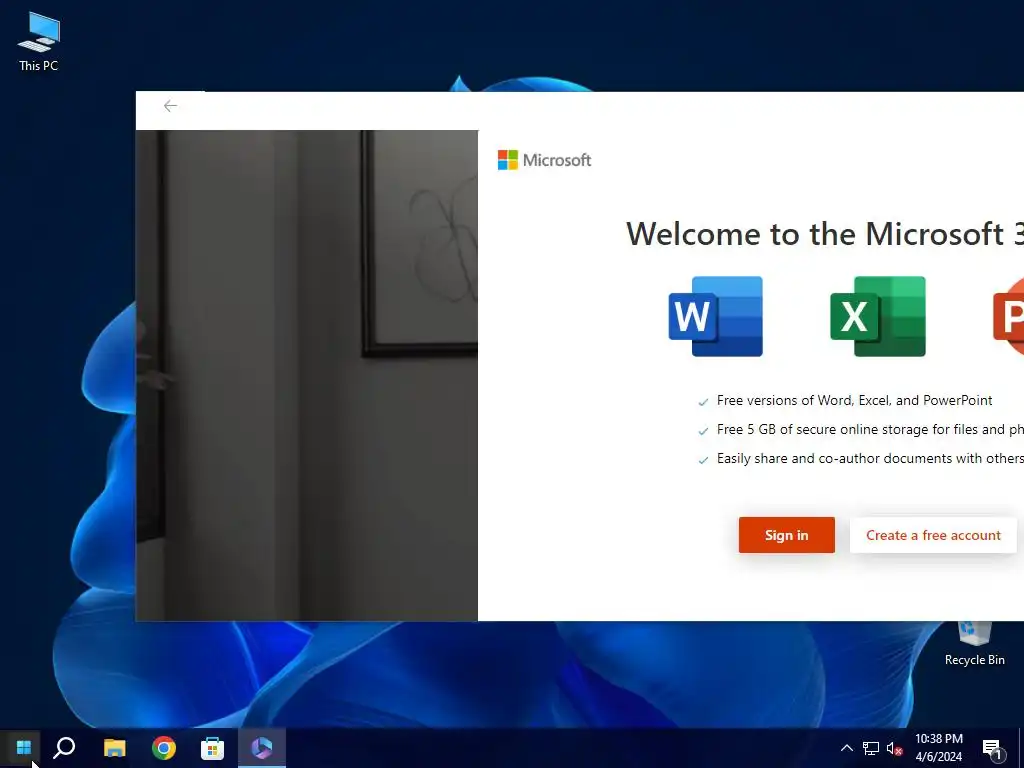Click the 'Free 5 GB of secure online storage' text
The height and width of the screenshot is (768, 1024).
coord(870,429)
